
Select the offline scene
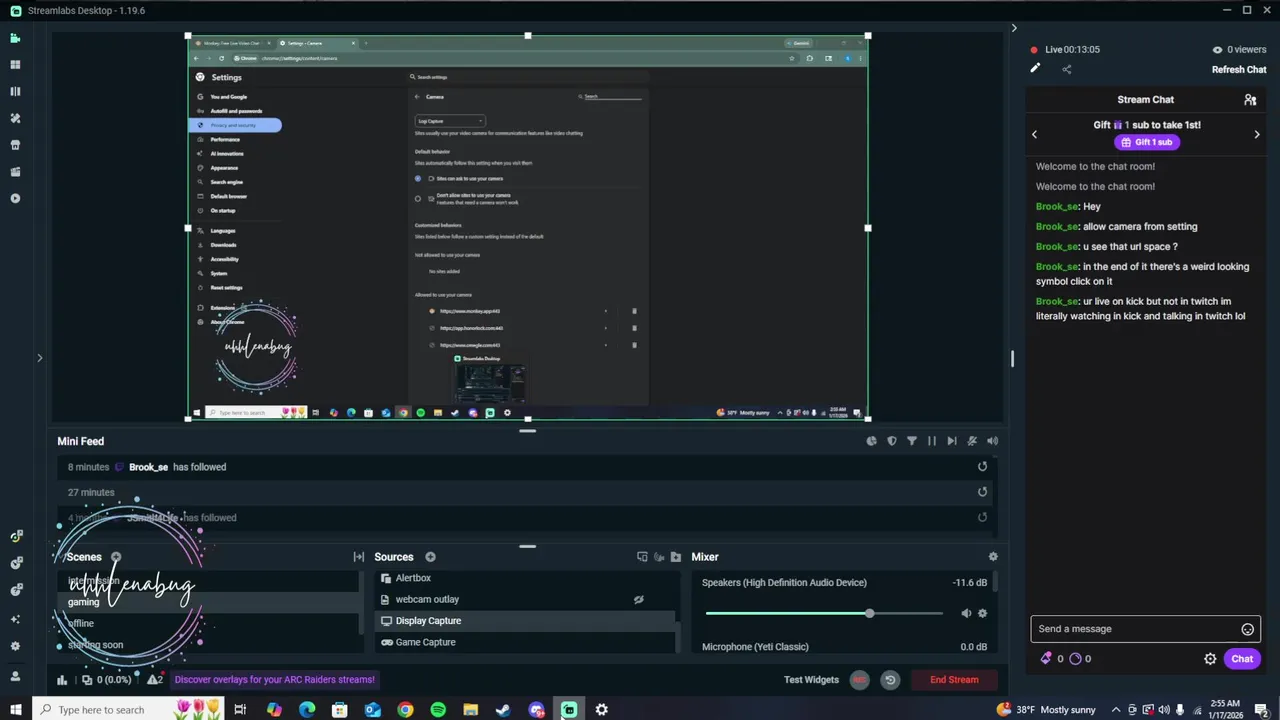coord(210,623)
